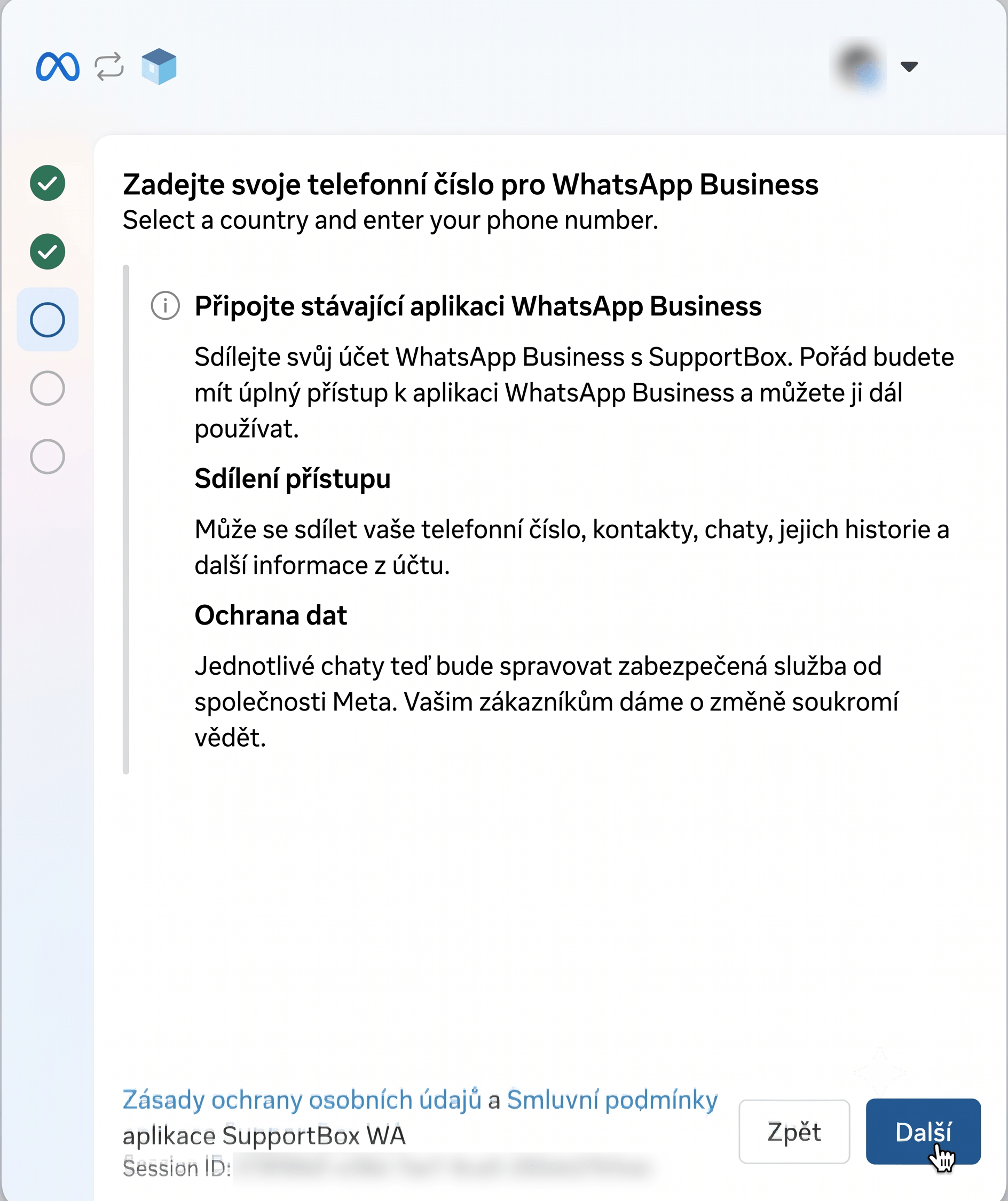1008x1201 pixels.
Task: Select the highlighted current third step circle
Action: 48,320
